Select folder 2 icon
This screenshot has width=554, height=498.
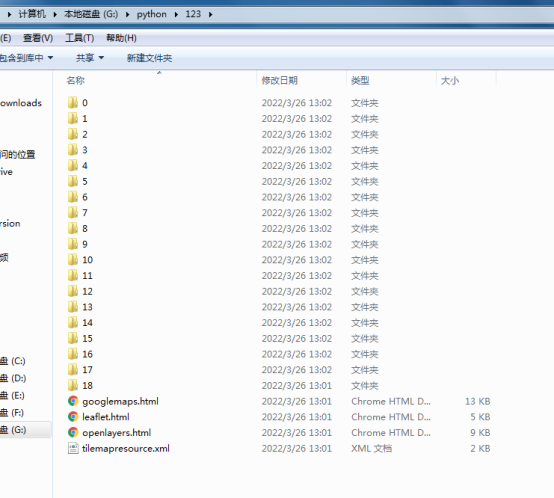[73, 134]
